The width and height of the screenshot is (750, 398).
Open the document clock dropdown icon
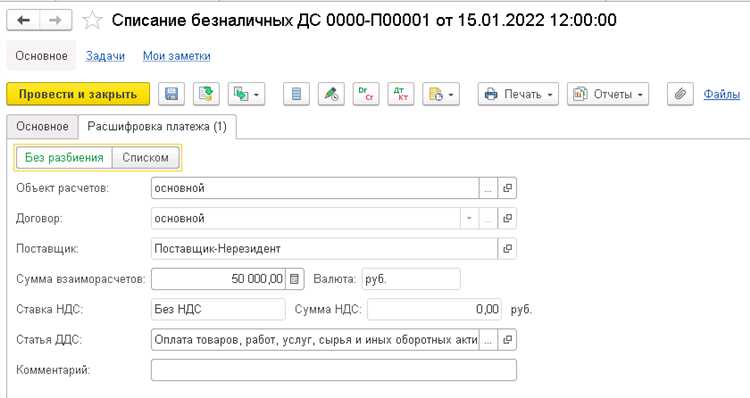pyautogui.click(x=441, y=94)
